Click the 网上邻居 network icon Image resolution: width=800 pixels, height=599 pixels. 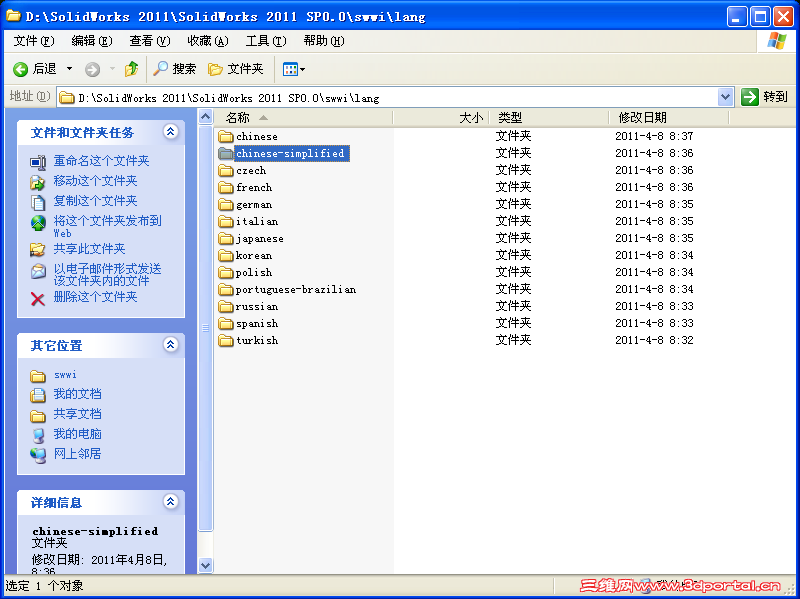click(38, 455)
